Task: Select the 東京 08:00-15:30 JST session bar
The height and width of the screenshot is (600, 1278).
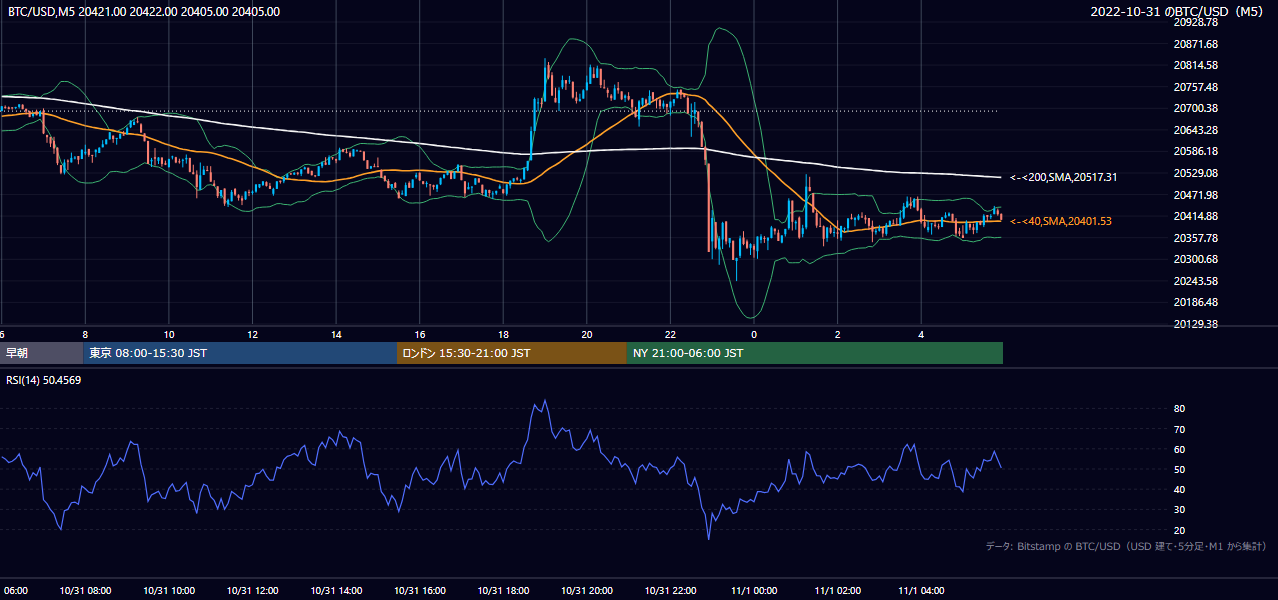Action: tap(240, 353)
